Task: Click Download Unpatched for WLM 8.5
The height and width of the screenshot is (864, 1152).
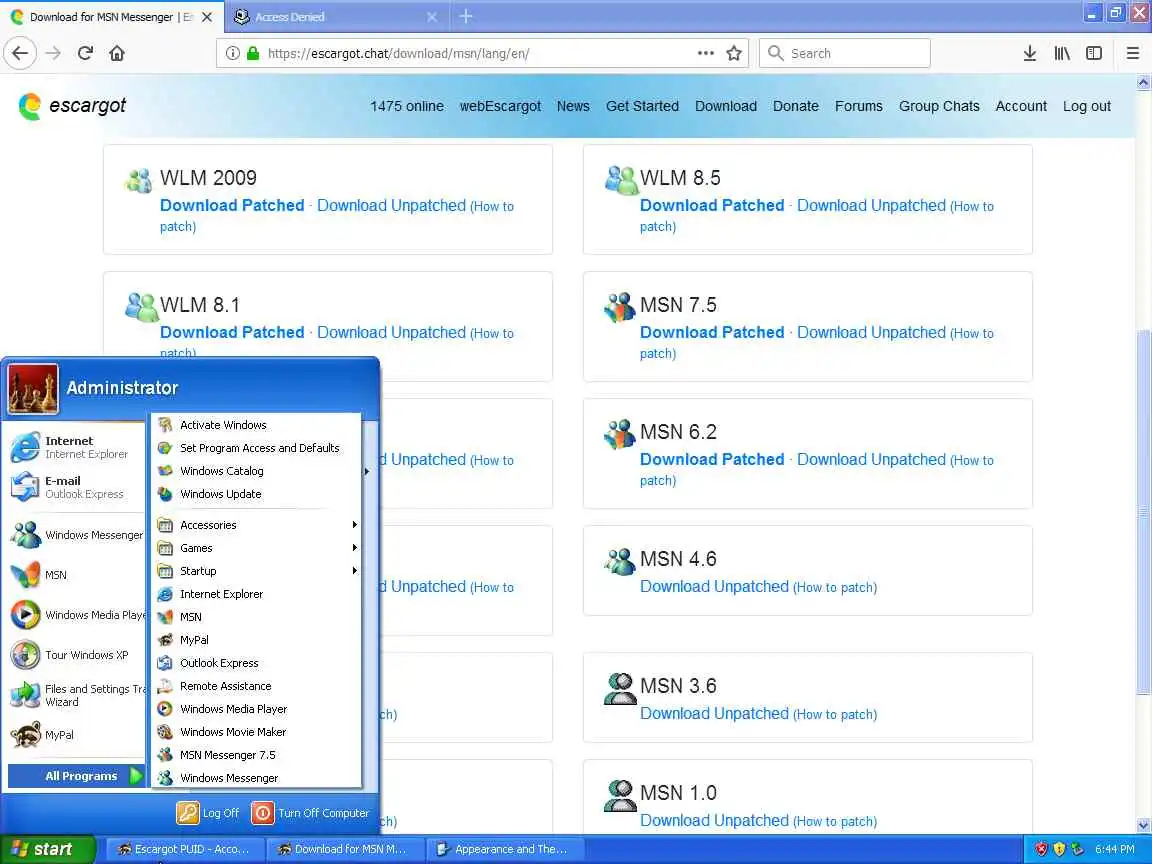Action: tap(871, 205)
